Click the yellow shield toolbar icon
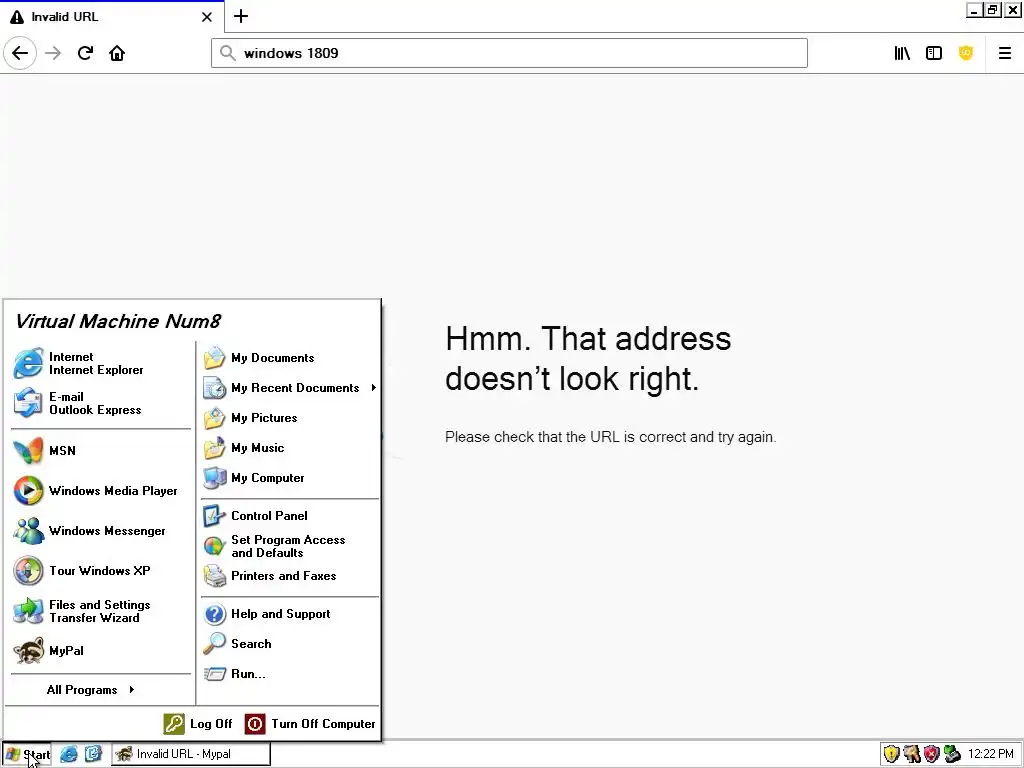Viewport: 1024px width, 768px height. (x=966, y=53)
